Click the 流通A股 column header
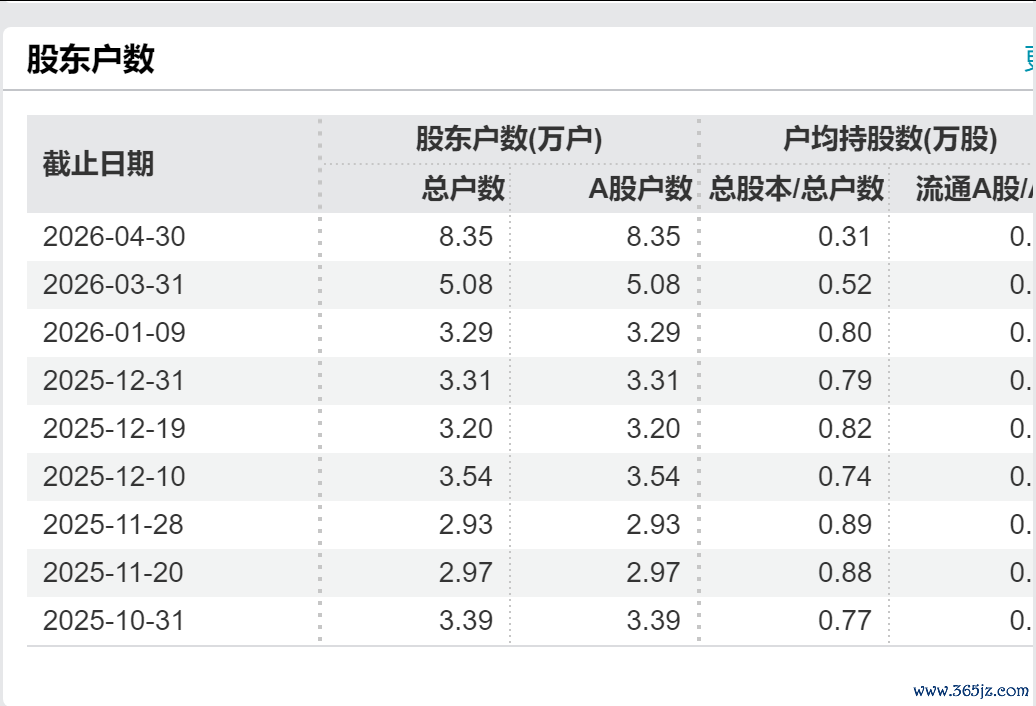1036x706 pixels. pos(975,189)
